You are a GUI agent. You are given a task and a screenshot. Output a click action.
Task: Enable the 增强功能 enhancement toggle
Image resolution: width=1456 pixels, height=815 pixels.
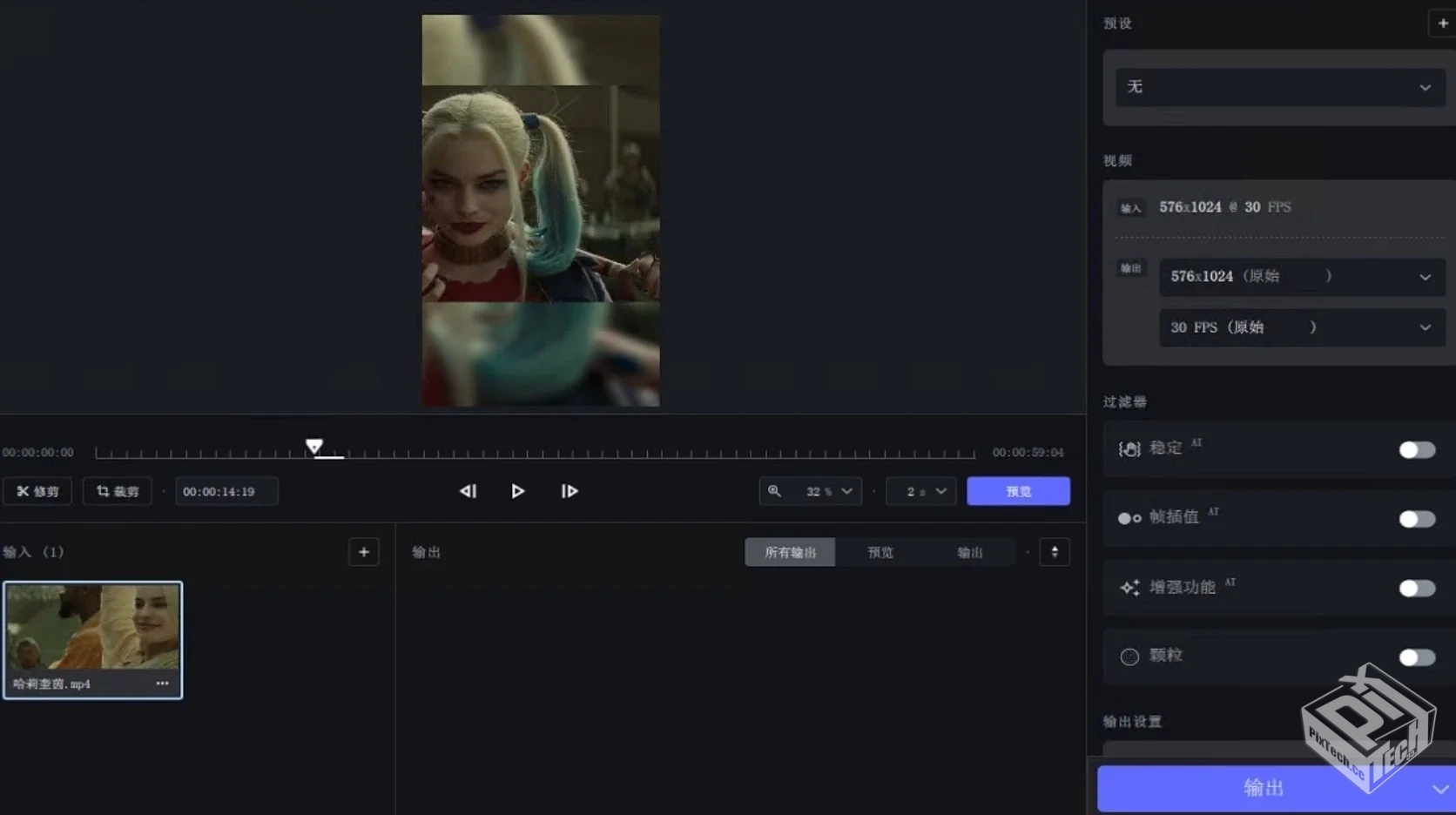click(1416, 589)
